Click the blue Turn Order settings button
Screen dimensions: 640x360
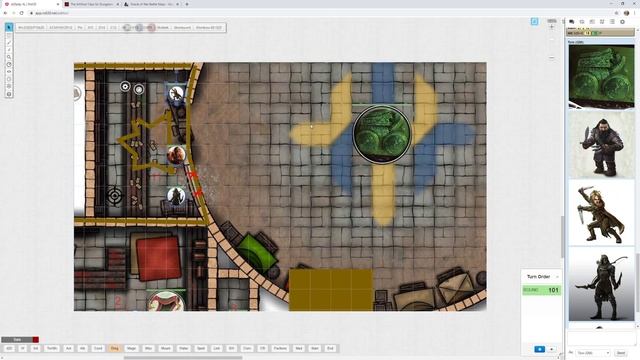539,349
